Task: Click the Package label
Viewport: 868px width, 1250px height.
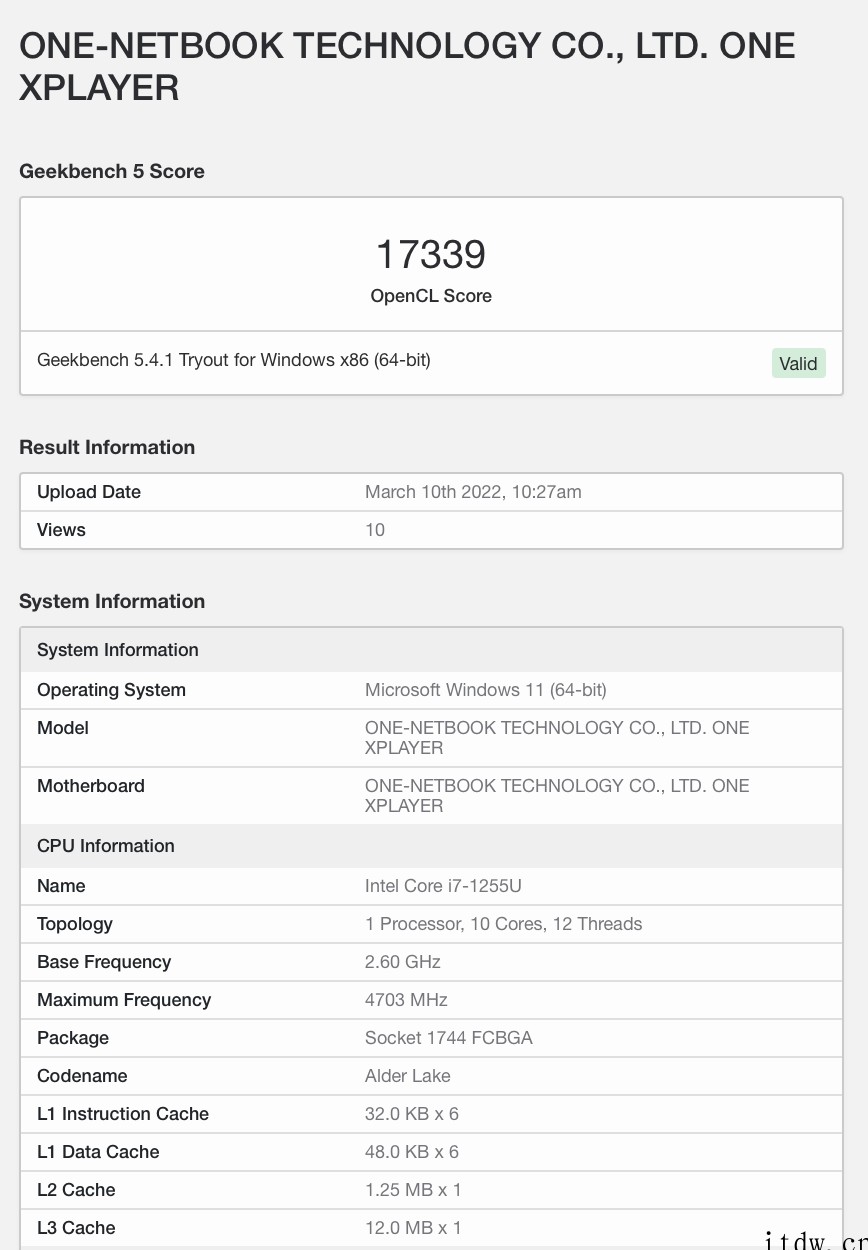Action: pos(73,1038)
